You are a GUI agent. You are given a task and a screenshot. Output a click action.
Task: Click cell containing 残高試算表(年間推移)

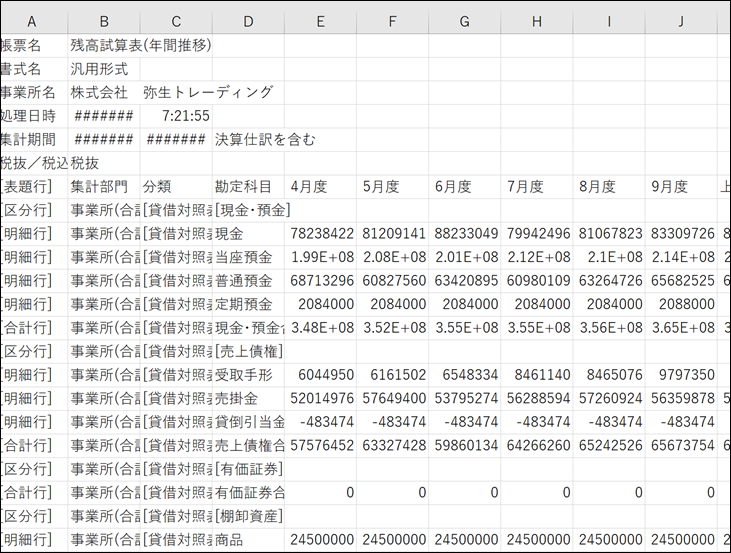click(x=141, y=45)
